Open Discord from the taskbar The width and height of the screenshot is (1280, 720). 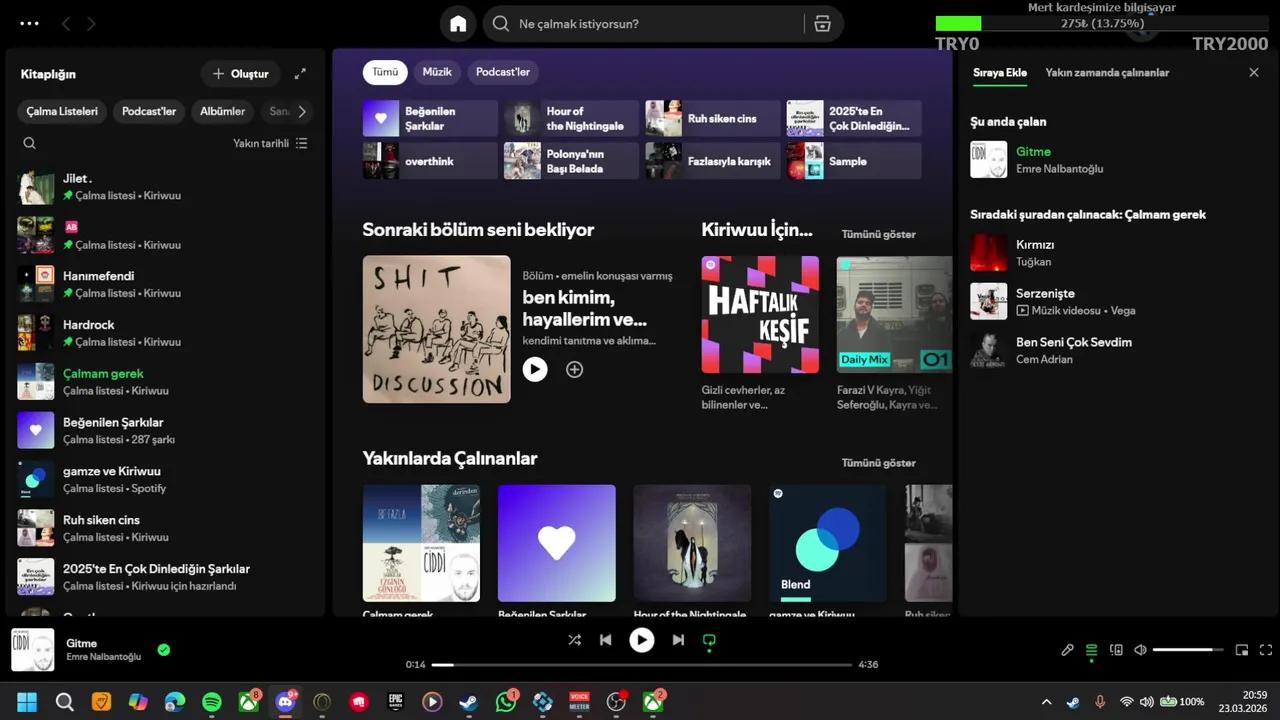coord(285,702)
